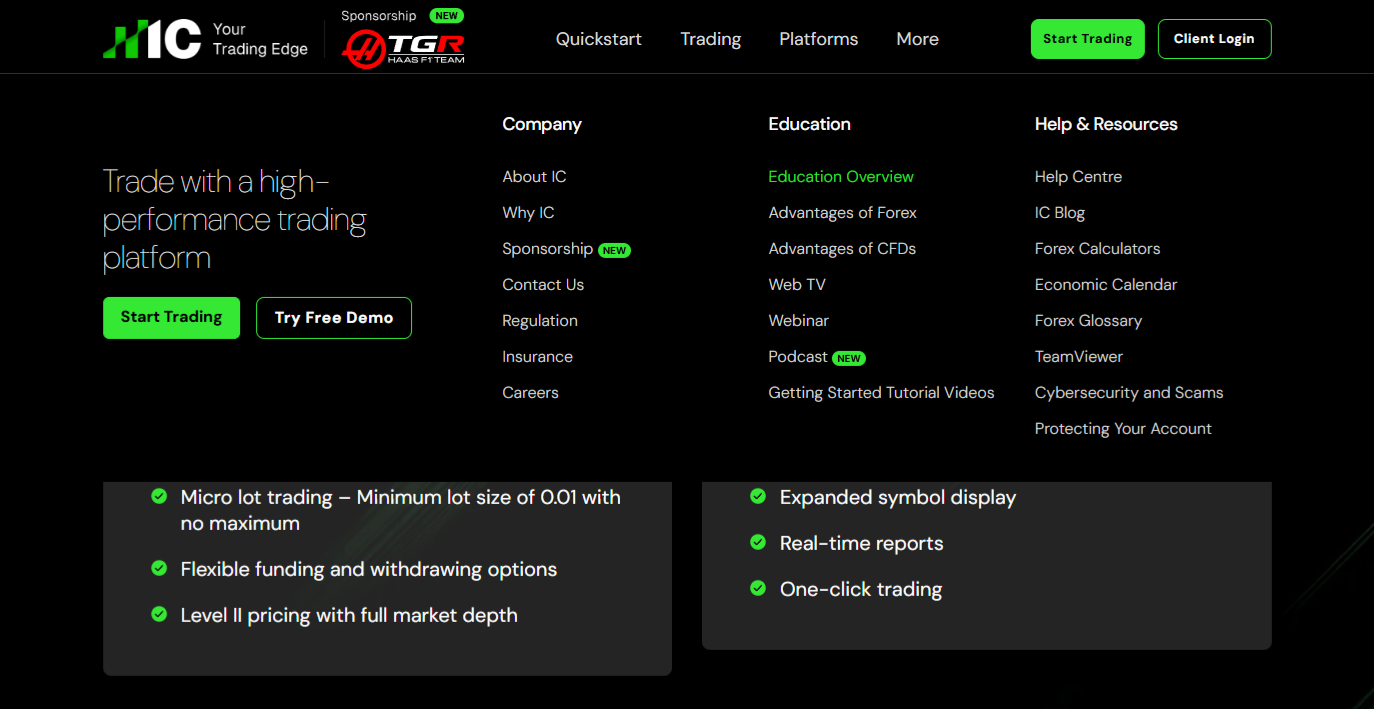
Task: Click the IC Your Trading Edge logo
Action: 205,40
